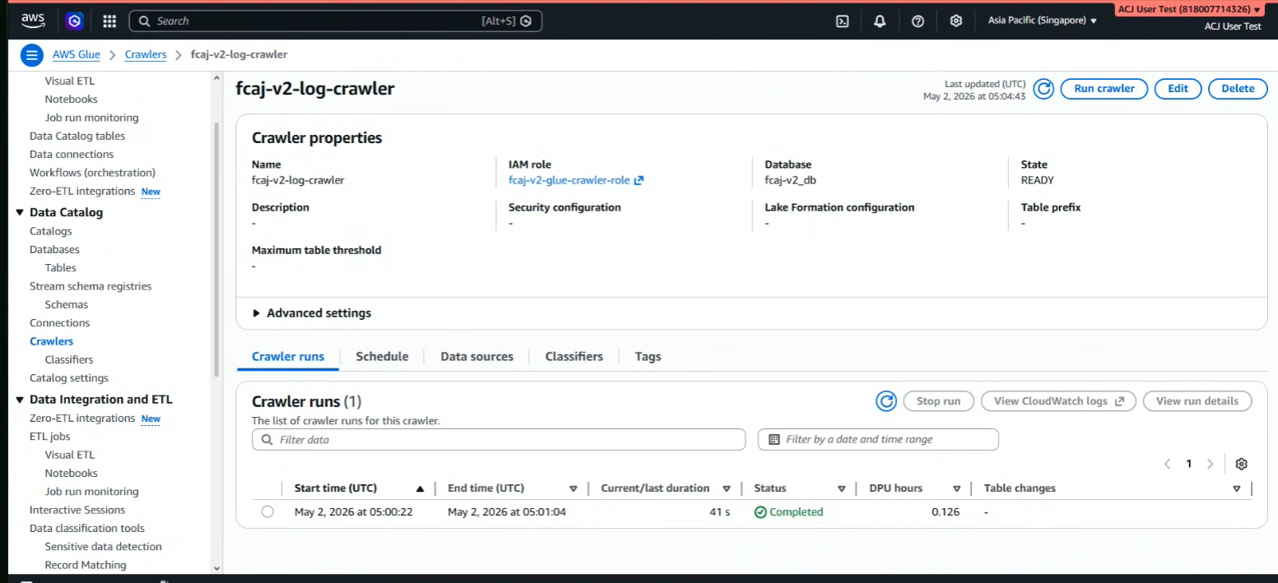Open CloudShell terminal icon

[842, 21]
